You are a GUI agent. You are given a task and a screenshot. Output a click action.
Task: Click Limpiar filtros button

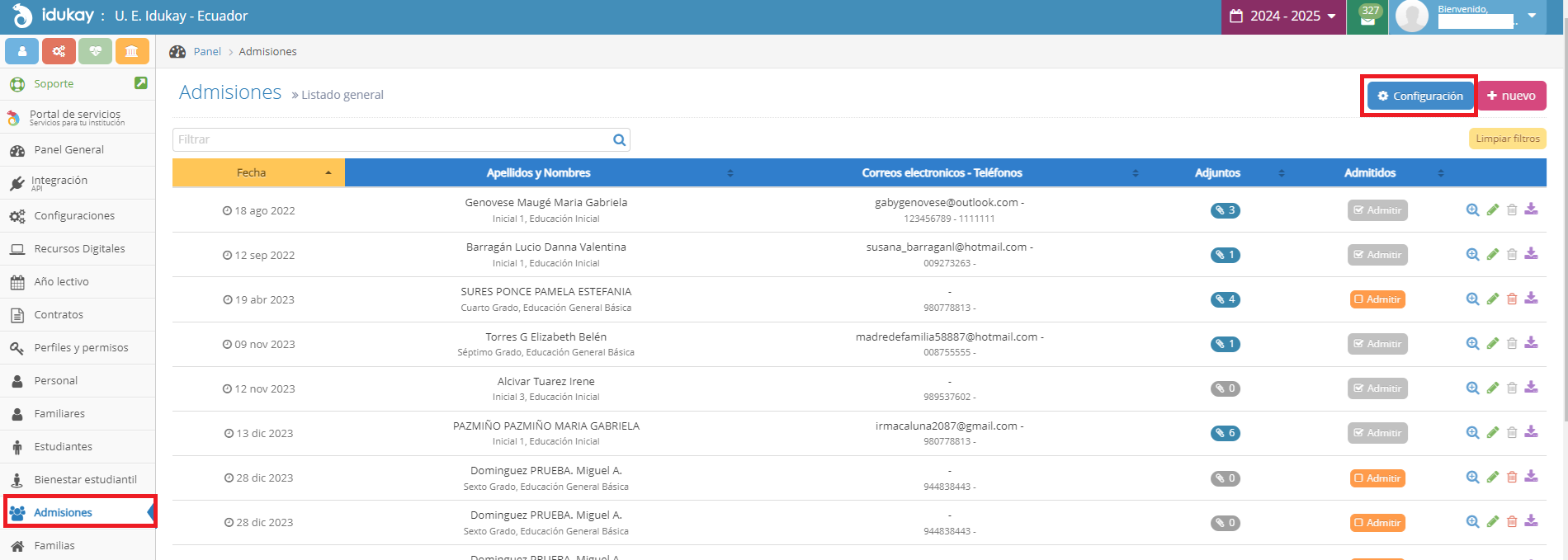1508,139
